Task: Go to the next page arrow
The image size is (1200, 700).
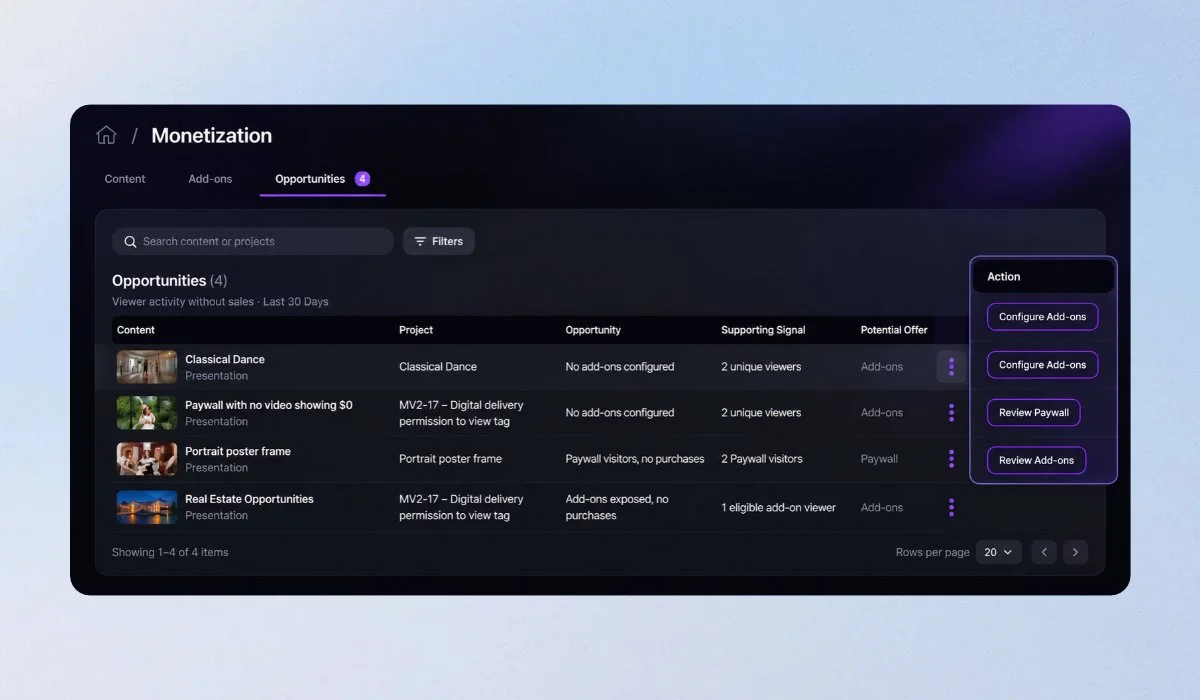Action: coord(1076,552)
